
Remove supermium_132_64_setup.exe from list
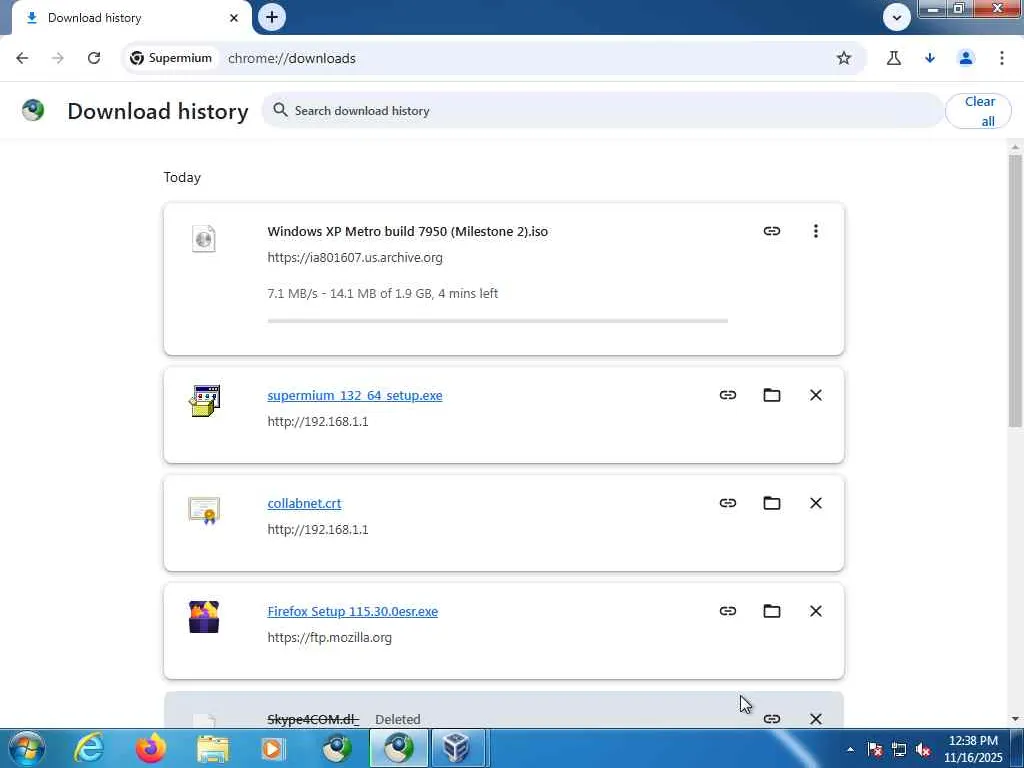816,395
